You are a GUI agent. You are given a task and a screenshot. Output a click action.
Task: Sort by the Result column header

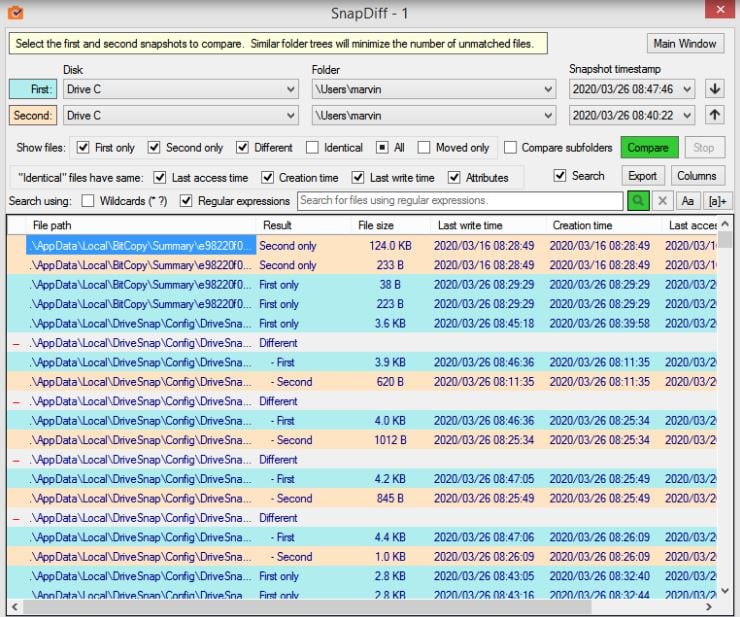pos(303,225)
